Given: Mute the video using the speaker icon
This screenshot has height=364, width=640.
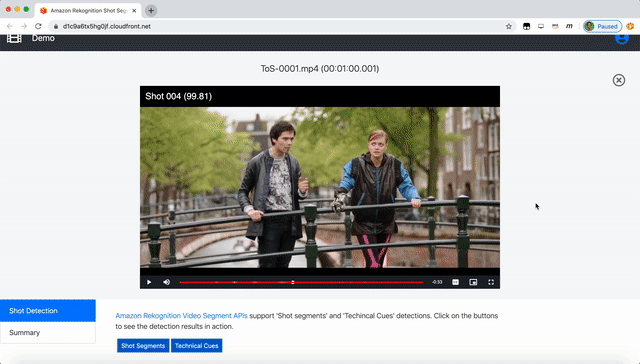Looking at the screenshot, I should 167,282.
